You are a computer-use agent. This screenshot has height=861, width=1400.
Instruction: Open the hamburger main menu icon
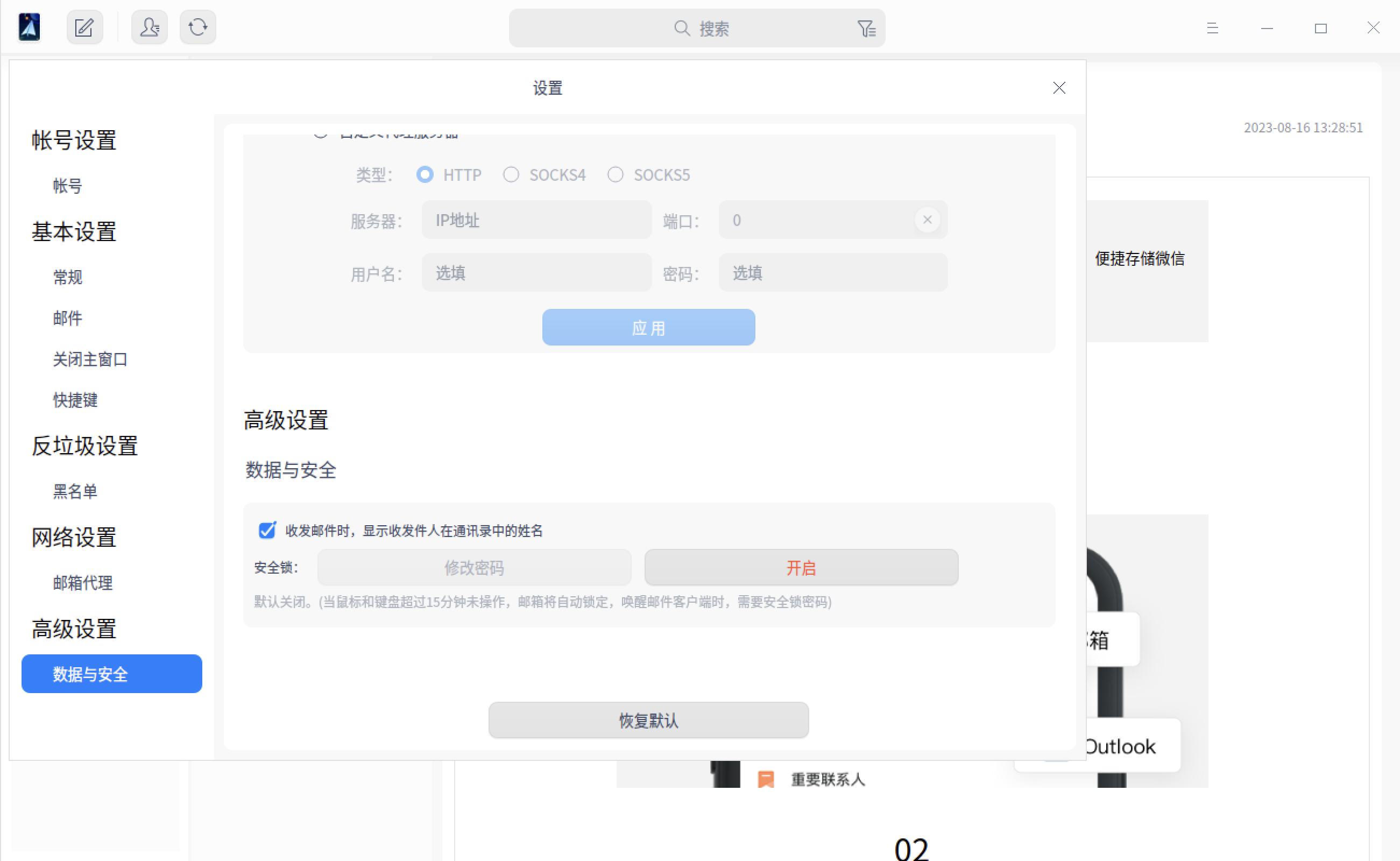tap(1212, 28)
